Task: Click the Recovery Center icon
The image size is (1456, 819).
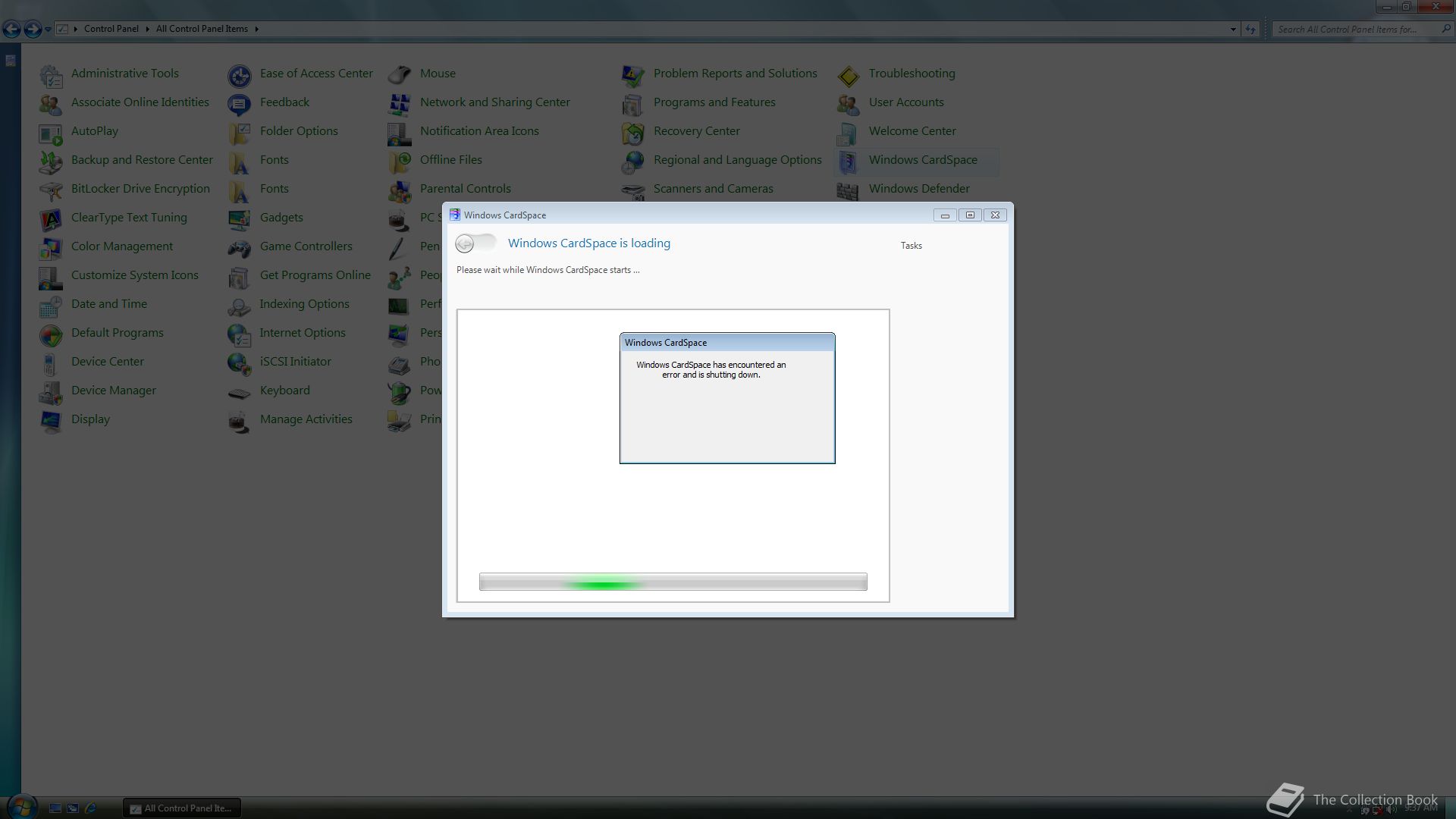Action: tap(633, 133)
